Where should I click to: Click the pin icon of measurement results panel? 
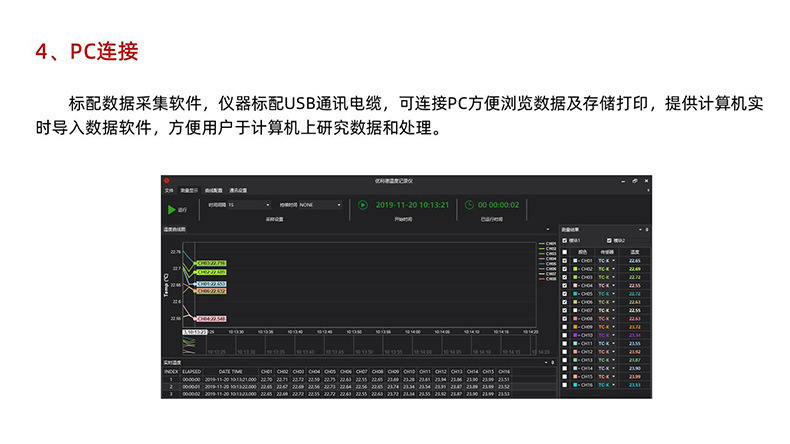(647, 230)
